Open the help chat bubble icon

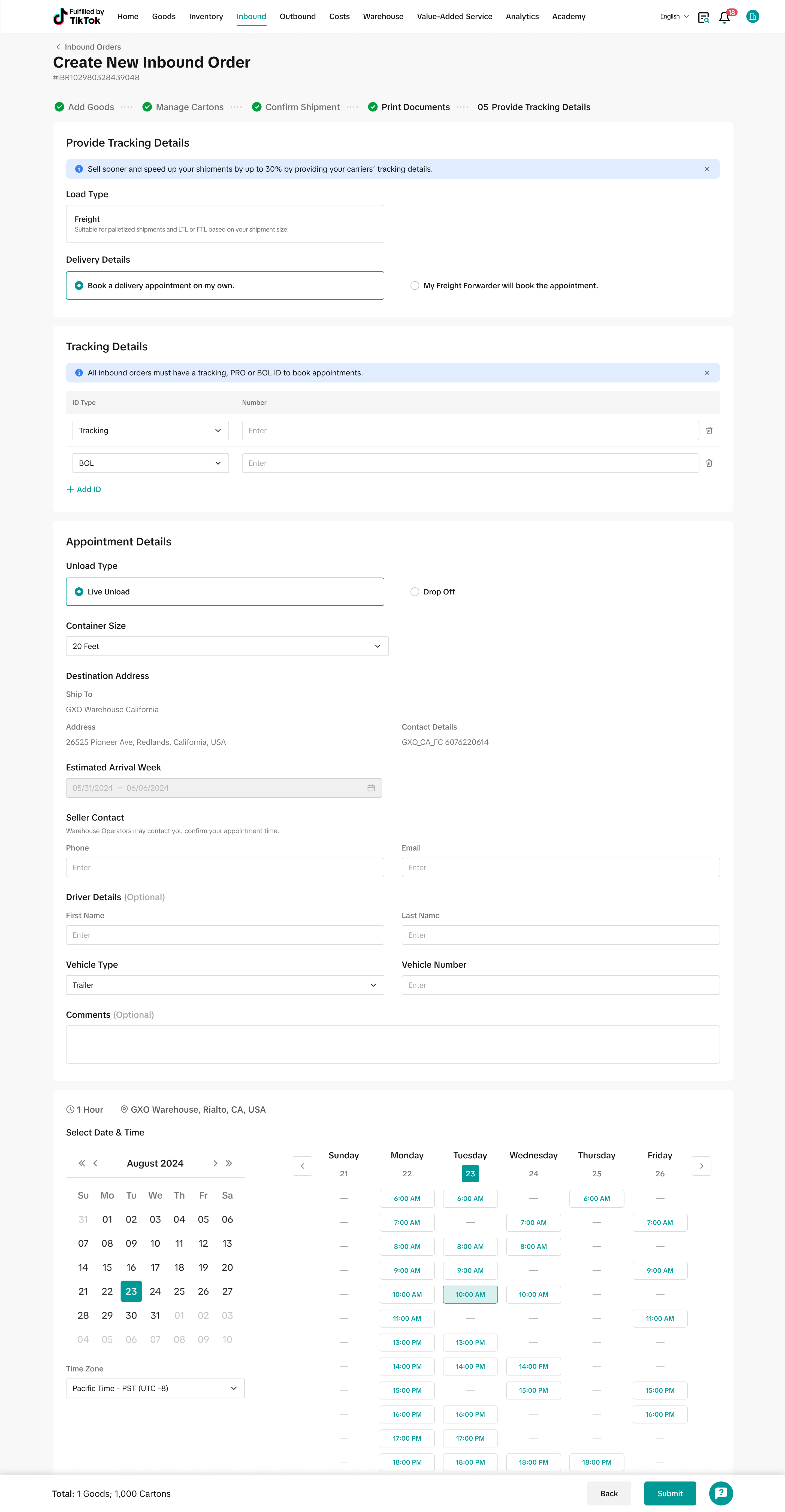720,1493
